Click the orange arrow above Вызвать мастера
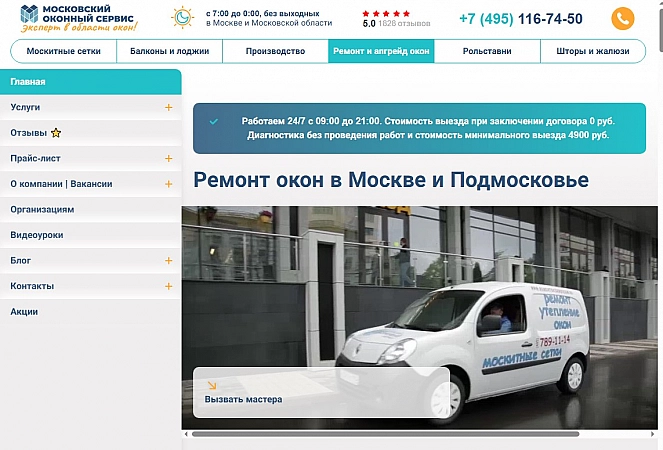 click(x=212, y=385)
